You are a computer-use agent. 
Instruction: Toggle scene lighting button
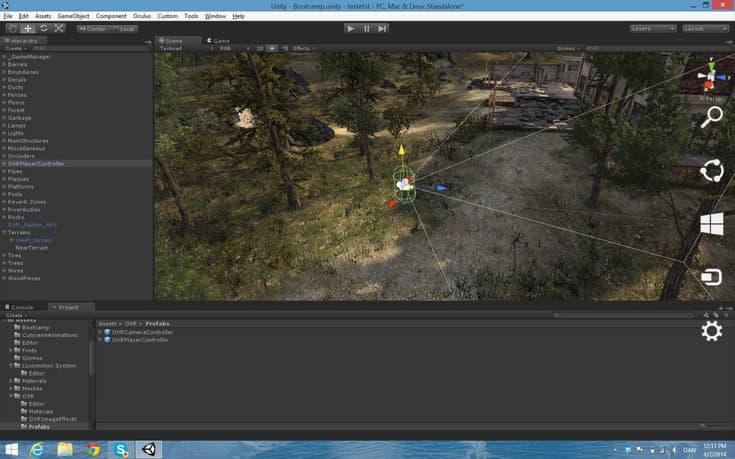pos(272,48)
